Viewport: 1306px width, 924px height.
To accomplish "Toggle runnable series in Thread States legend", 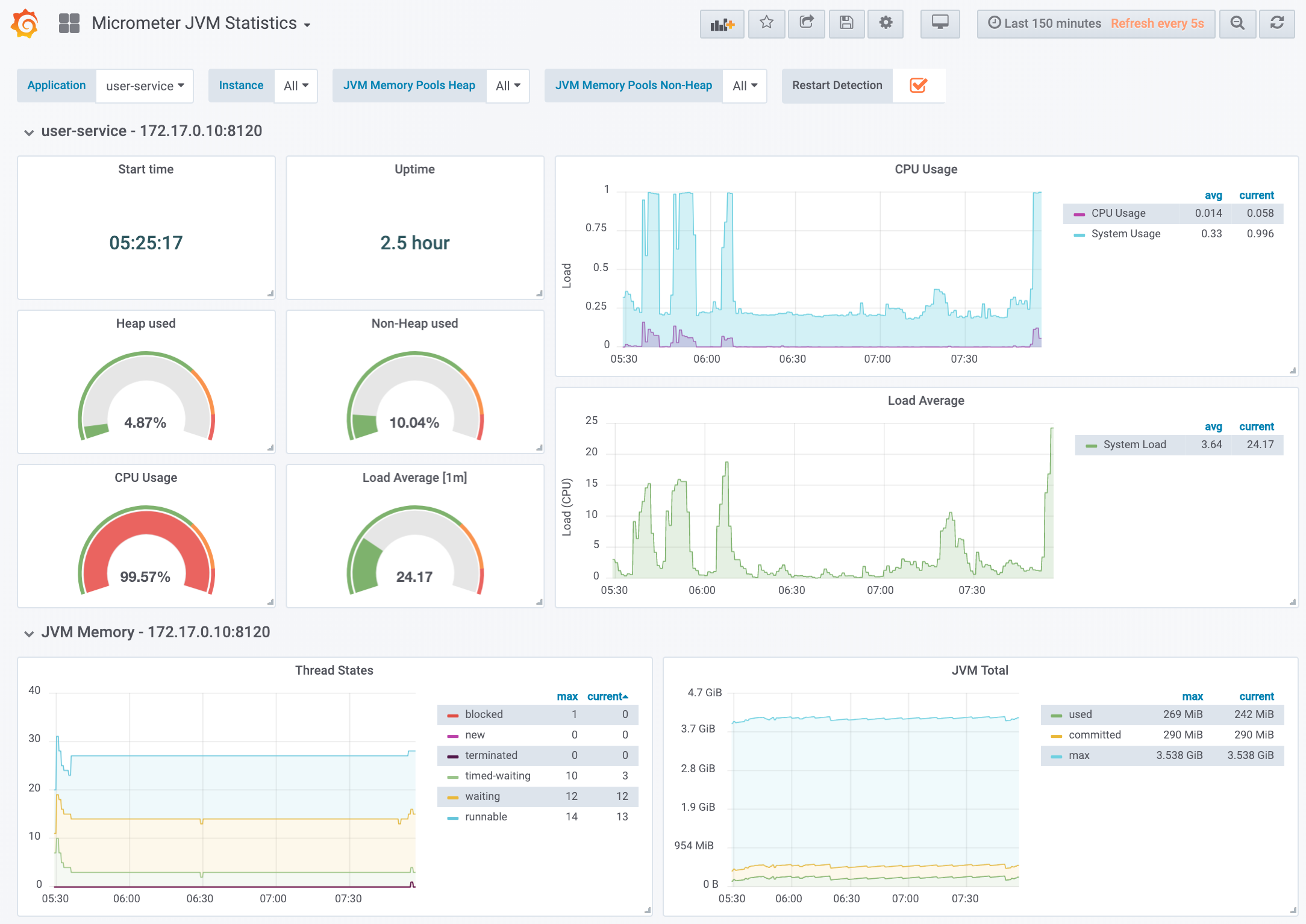I will click(486, 817).
